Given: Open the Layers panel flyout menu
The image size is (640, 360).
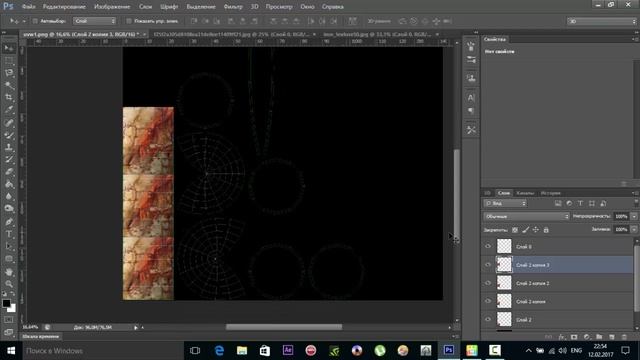Looking at the screenshot, I should (635, 193).
